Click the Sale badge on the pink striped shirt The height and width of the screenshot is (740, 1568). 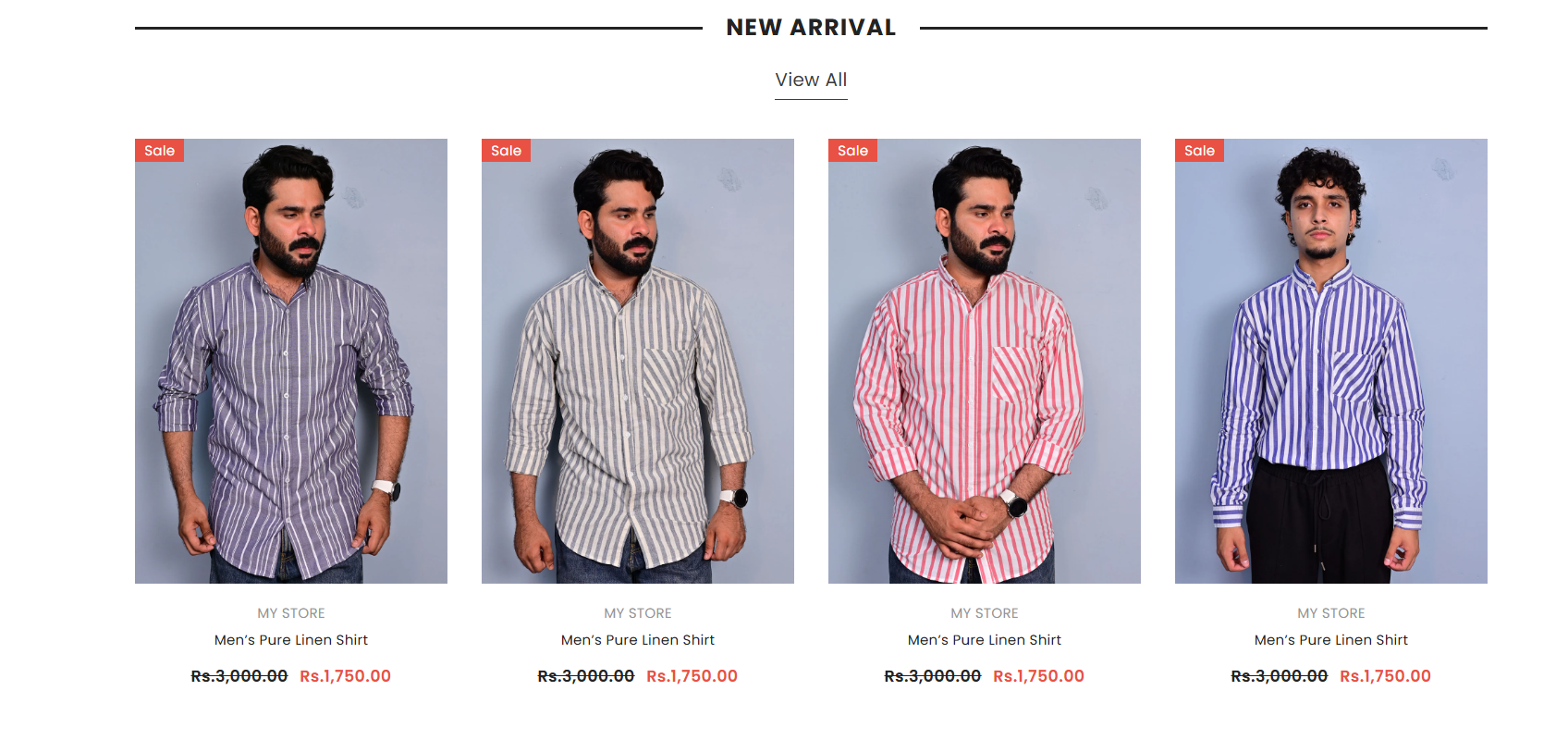pos(852,151)
